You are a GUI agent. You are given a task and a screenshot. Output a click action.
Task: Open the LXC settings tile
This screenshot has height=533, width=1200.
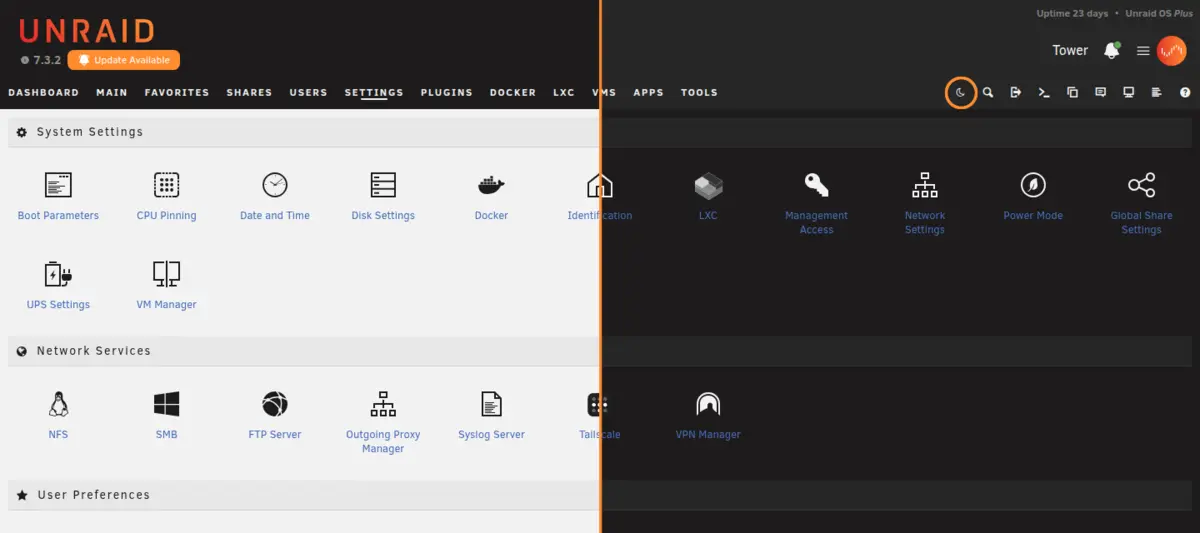tap(708, 197)
